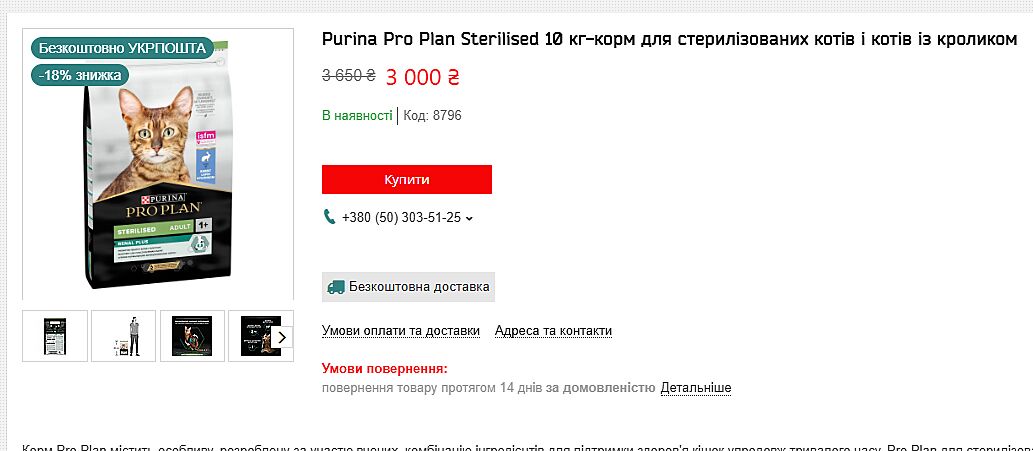This screenshot has width=1033, height=451.
Task: Expand the phone numbers dropdown arrow
Action: (470, 218)
